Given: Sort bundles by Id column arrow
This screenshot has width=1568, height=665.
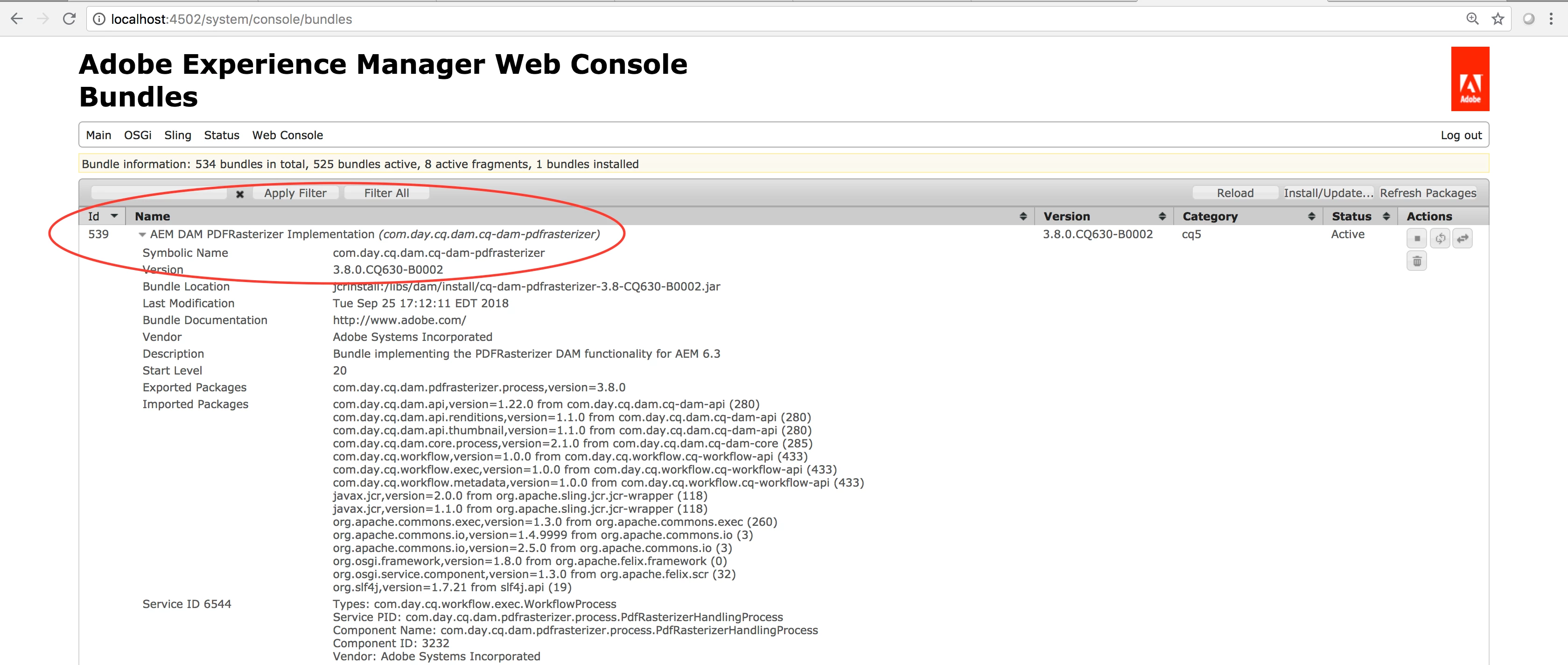Looking at the screenshot, I should coord(114,216).
